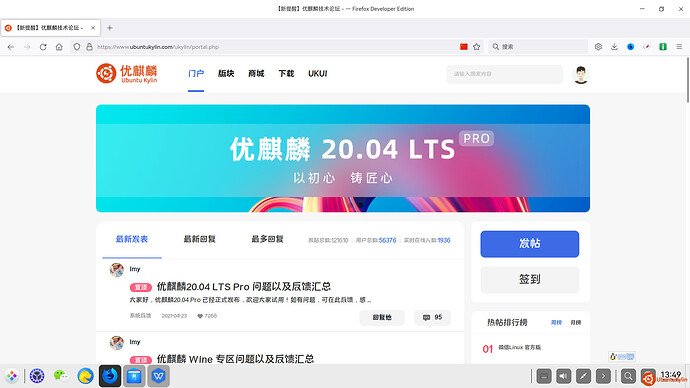Open a new browser tab
The image size is (690, 388).
(110, 28)
